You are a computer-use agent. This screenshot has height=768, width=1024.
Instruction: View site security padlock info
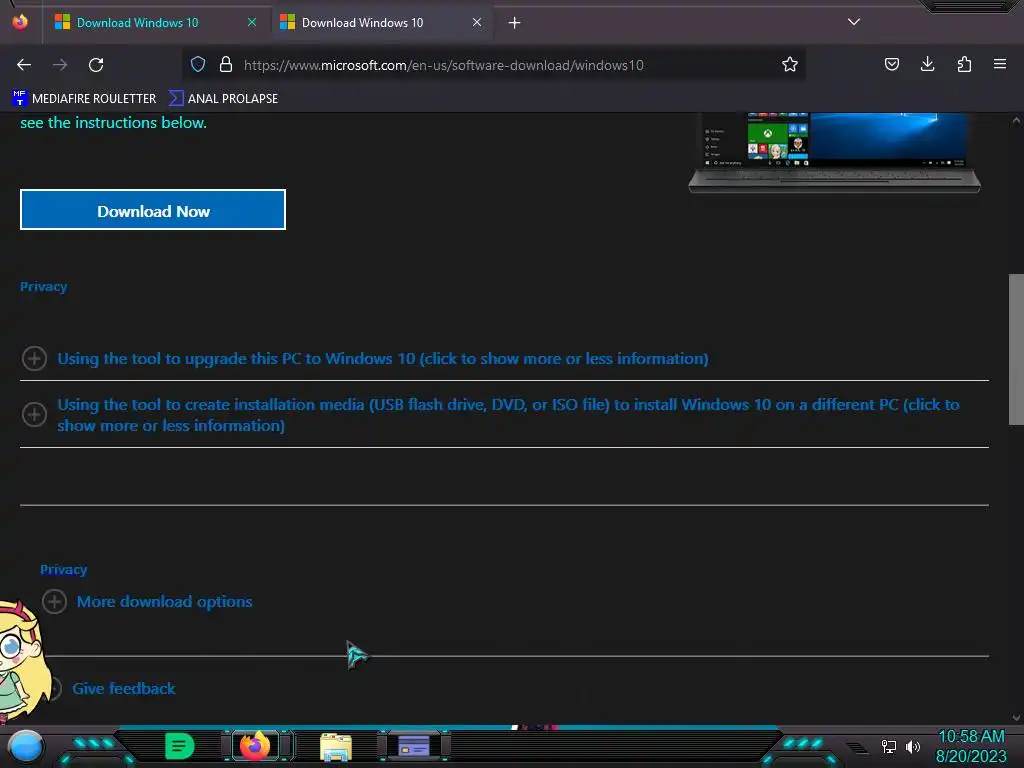(x=226, y=64)
